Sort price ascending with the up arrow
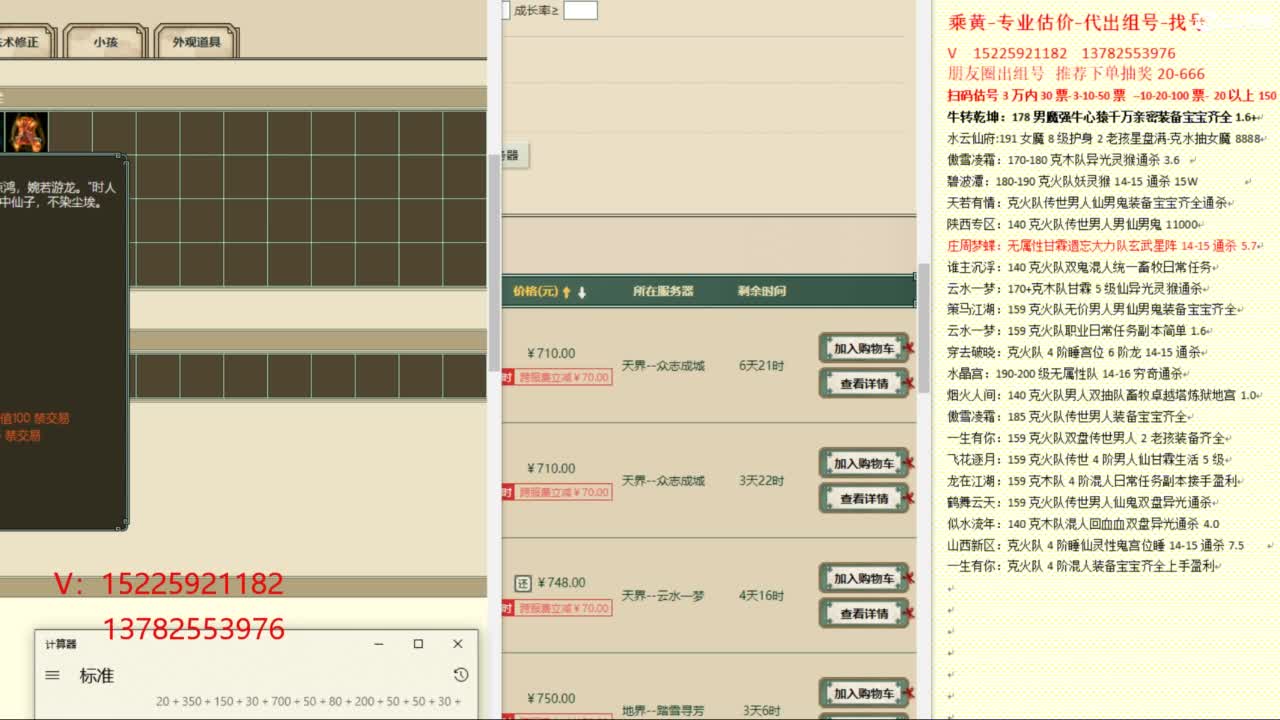 click(x=566, y=292)
